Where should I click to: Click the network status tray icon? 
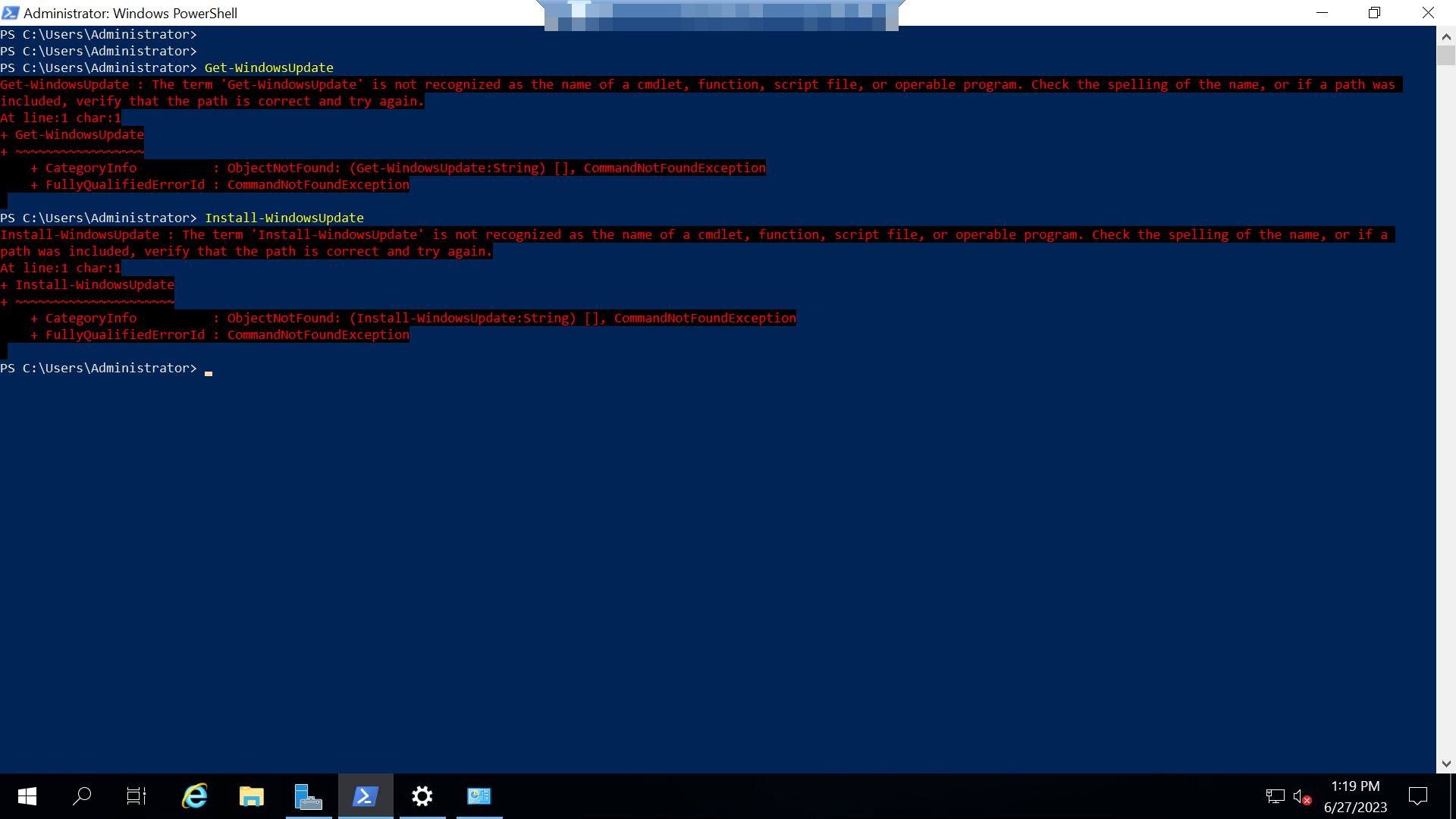(1276, 796)
